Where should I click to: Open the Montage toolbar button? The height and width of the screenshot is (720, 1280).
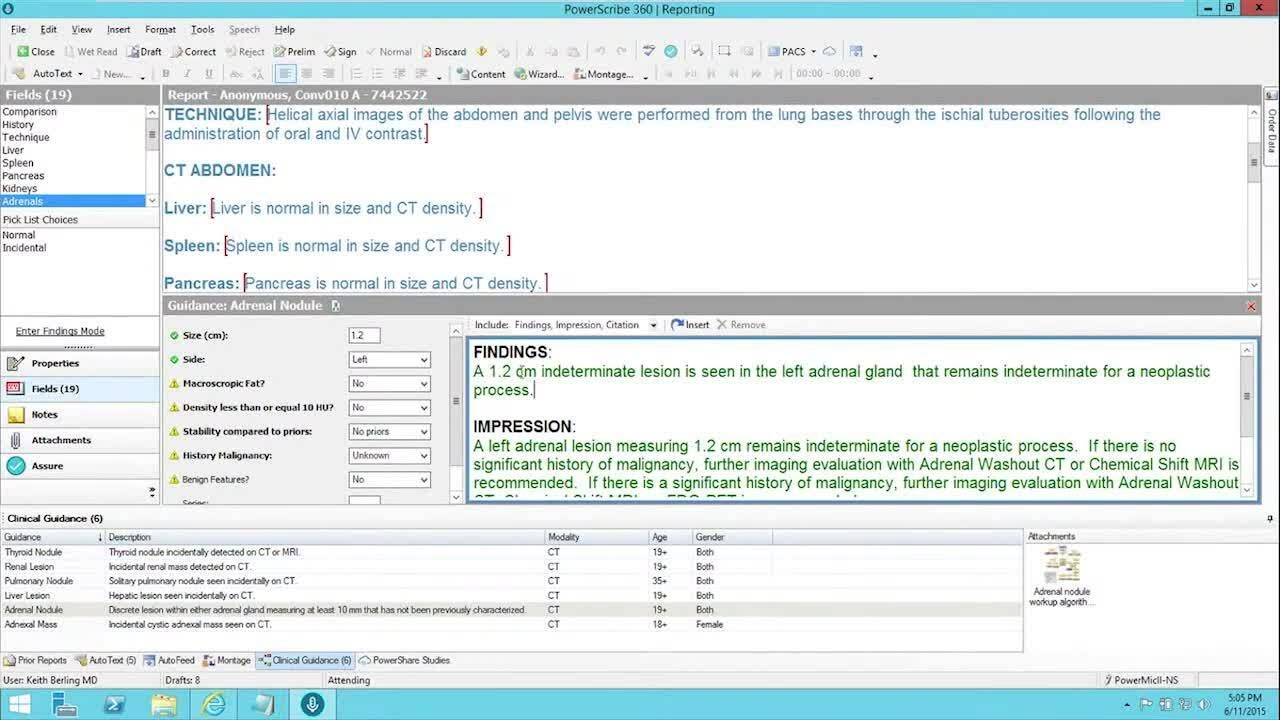pyautogui.click(x=604, y=74)
